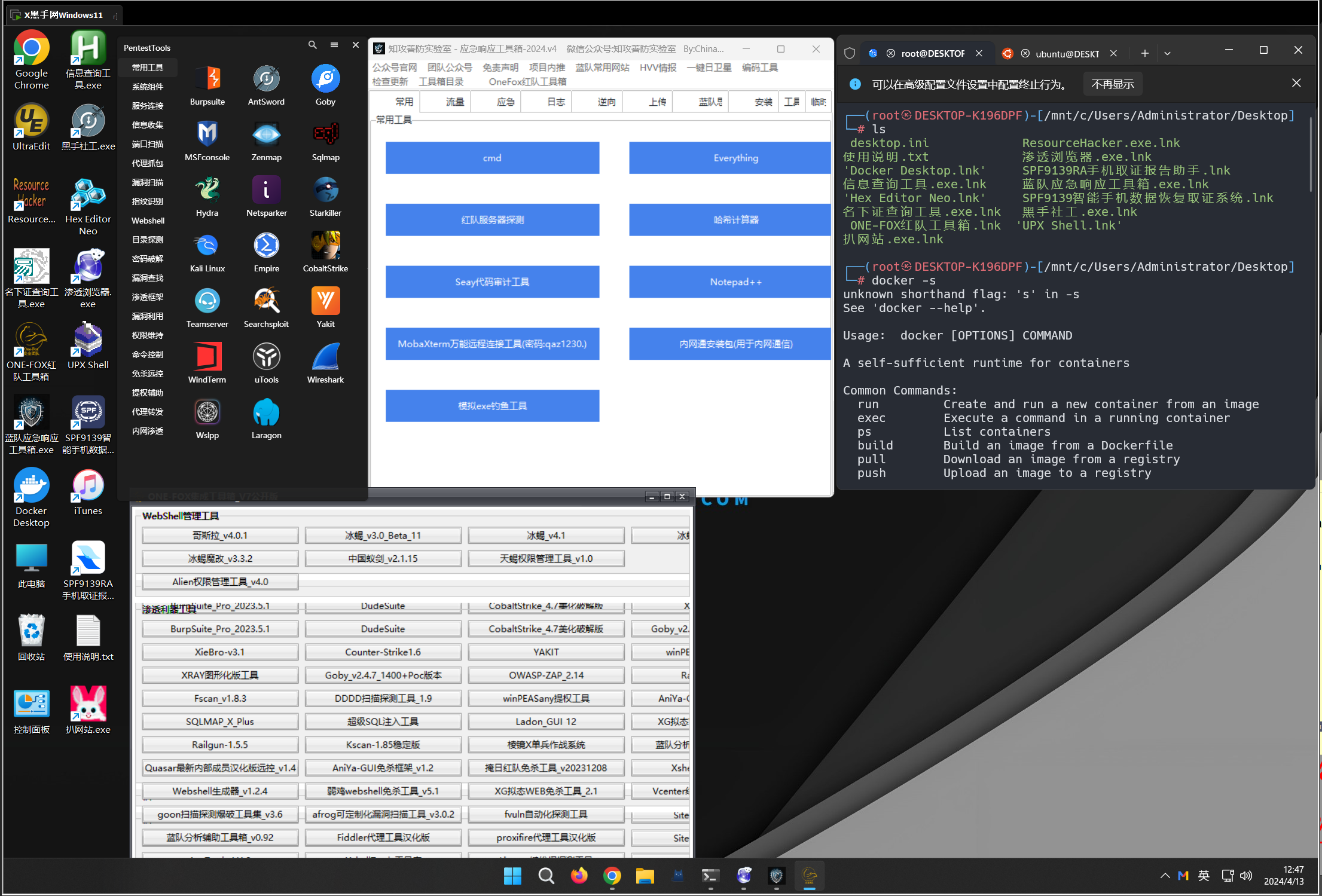Viewport: 1322px width, 896px height.
Task: Show hidden system tray icons chevron
Action: tap(1165, 876)
